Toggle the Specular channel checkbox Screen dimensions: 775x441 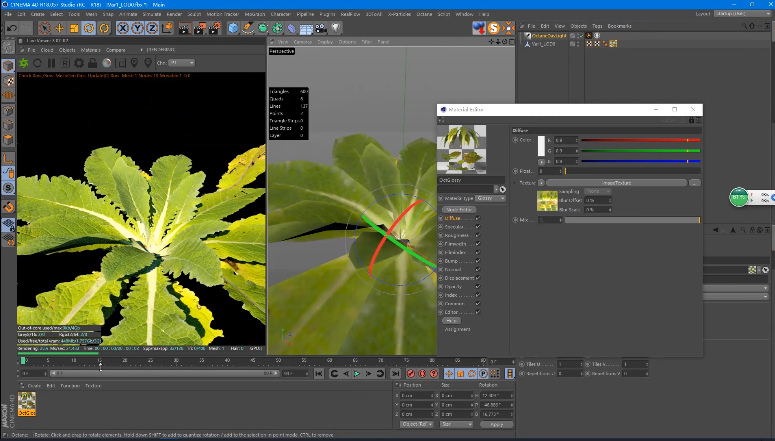coord(478,226)
